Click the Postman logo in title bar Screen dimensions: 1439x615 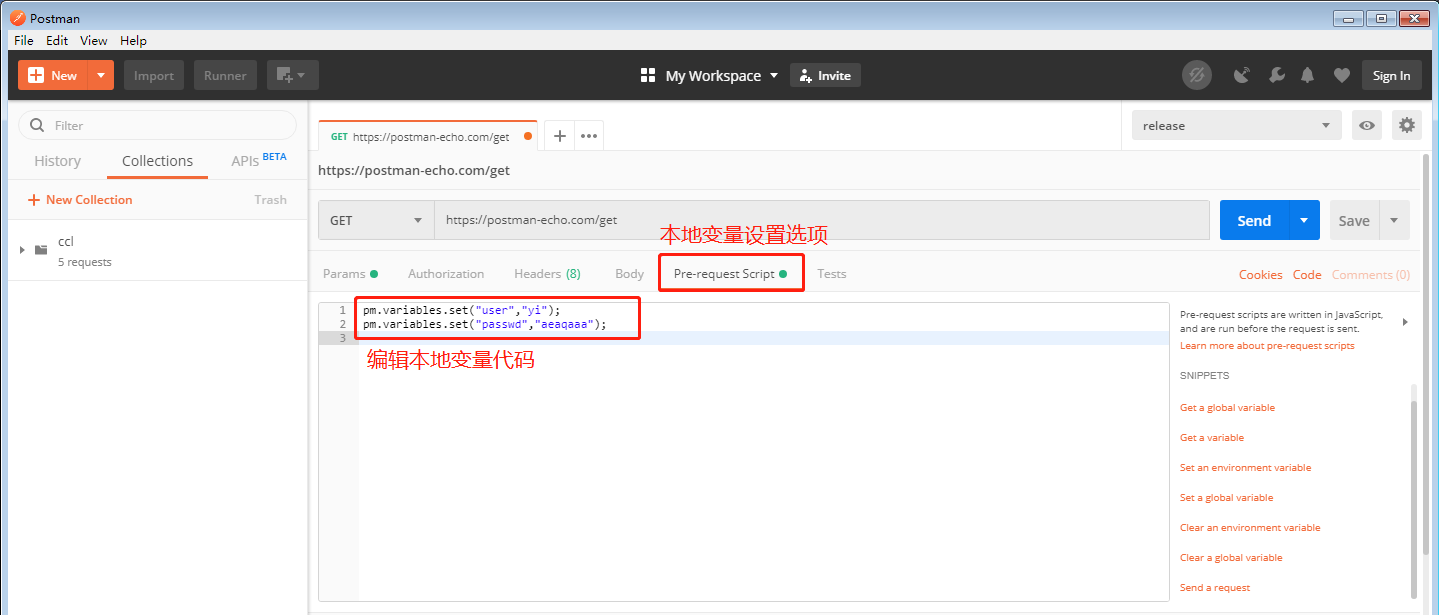(17, 18)
